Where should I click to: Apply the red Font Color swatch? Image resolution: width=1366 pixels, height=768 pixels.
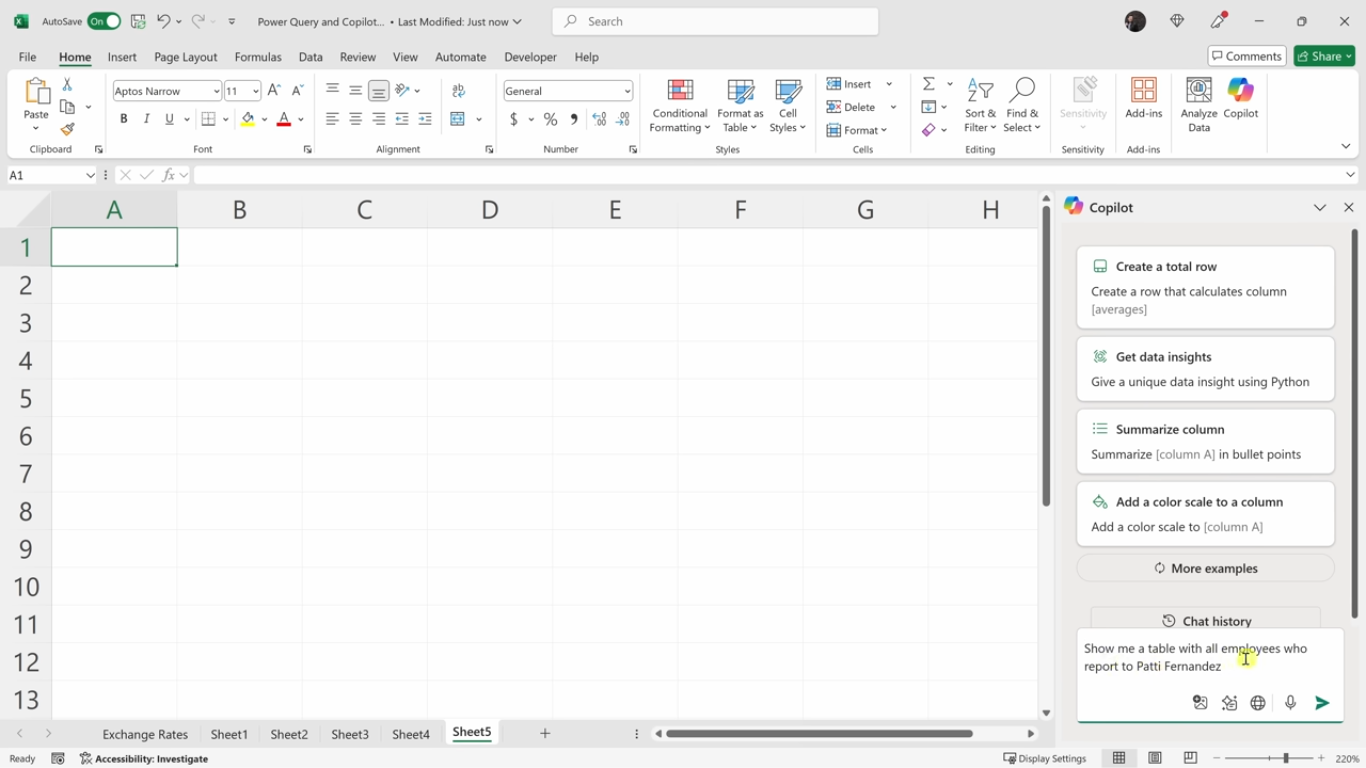tap(284, 119)
